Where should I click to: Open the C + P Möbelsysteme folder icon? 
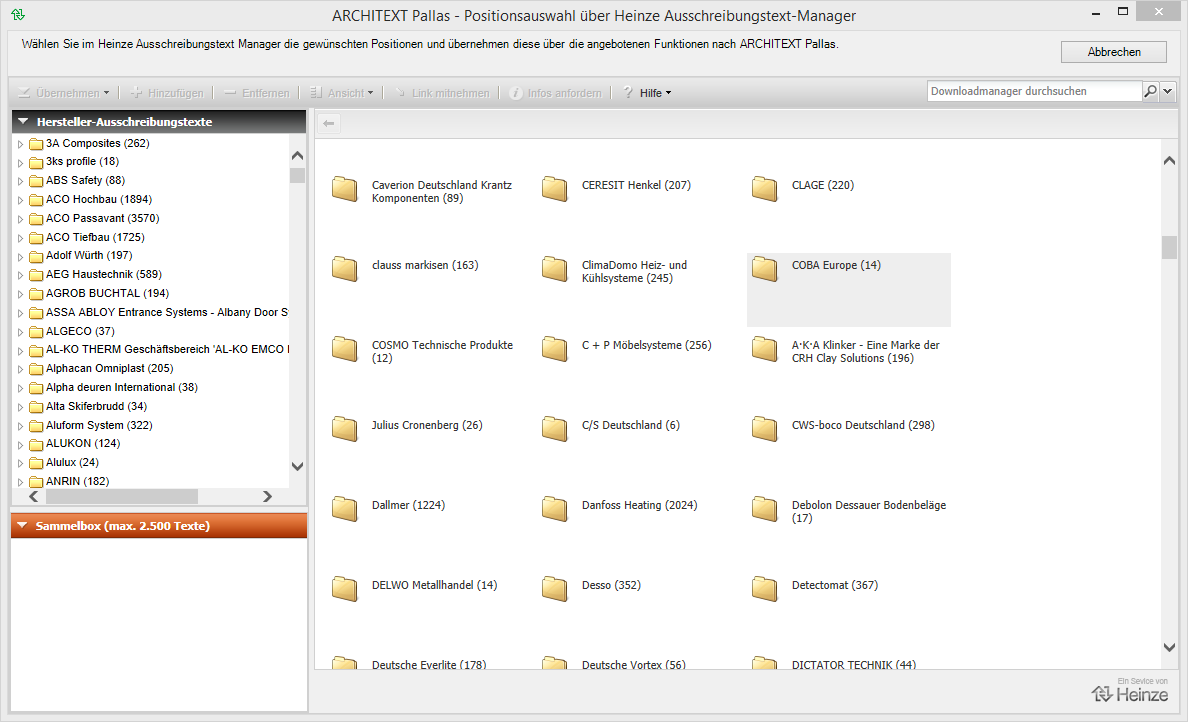[x=555, y=348]
